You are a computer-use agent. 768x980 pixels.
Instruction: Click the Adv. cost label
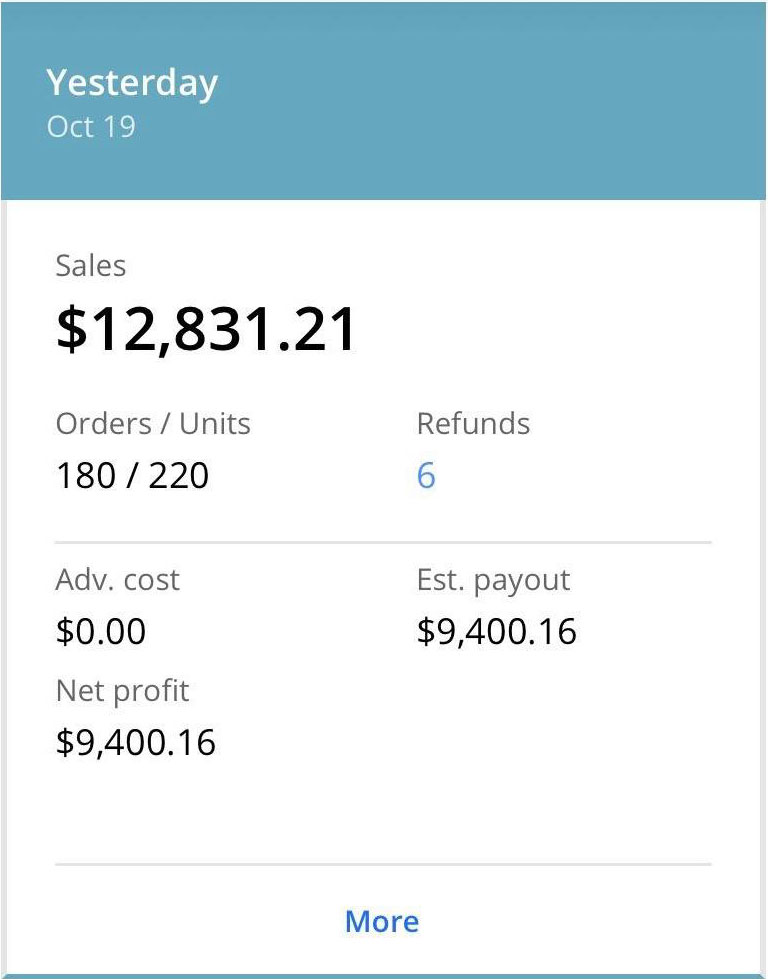tap(118, 580)
